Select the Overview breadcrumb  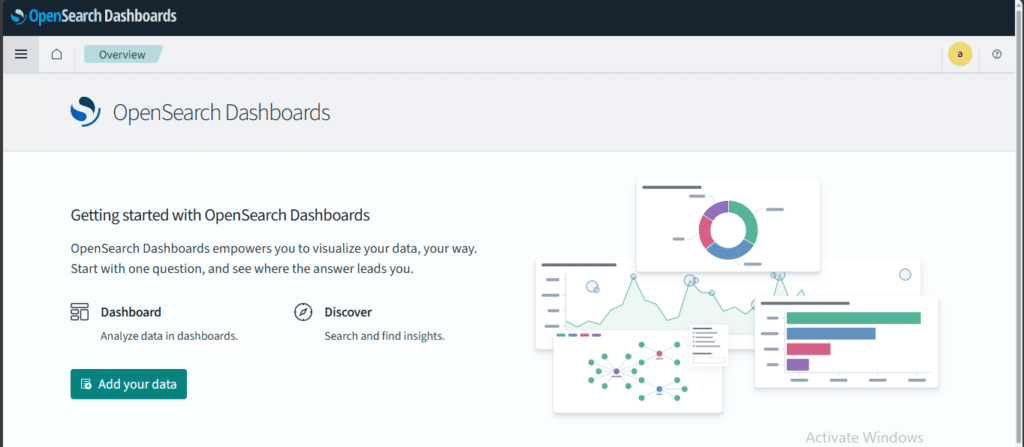[122, 54]
